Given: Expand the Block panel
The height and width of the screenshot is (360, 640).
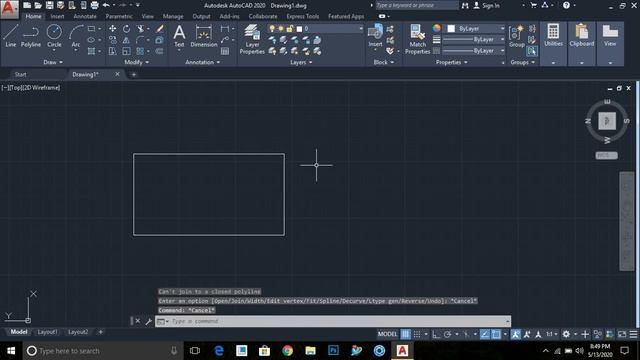Looking at the screenshot, I should tap(384, 62).
